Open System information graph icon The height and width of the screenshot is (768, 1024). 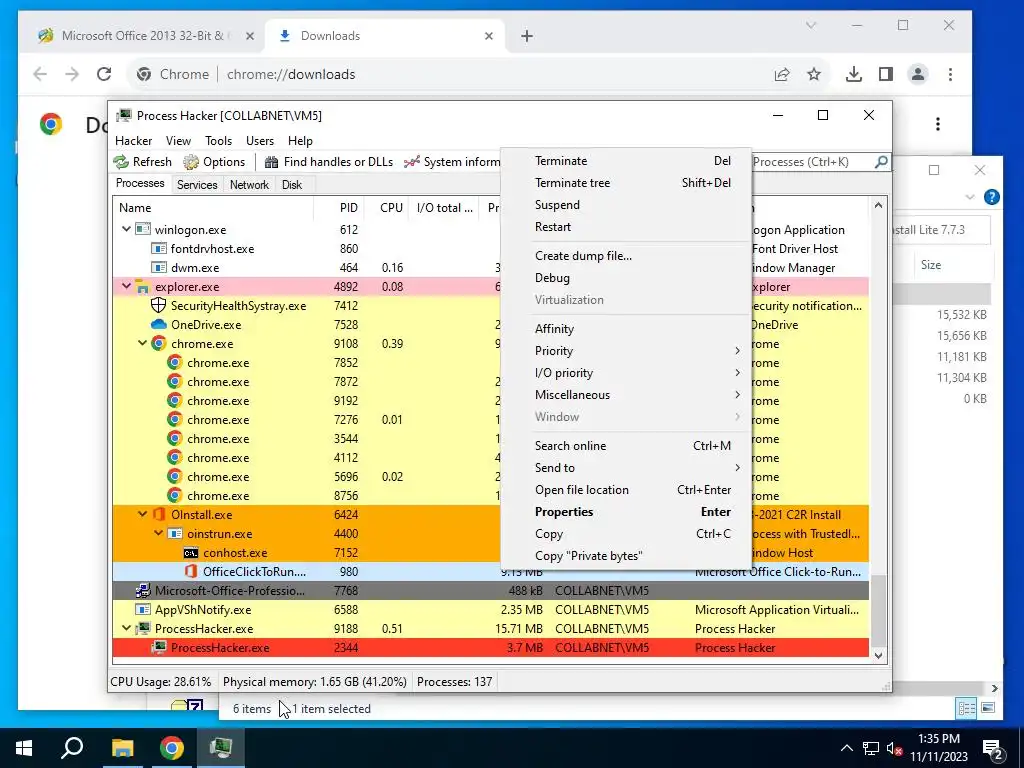(x=411, y=162)
